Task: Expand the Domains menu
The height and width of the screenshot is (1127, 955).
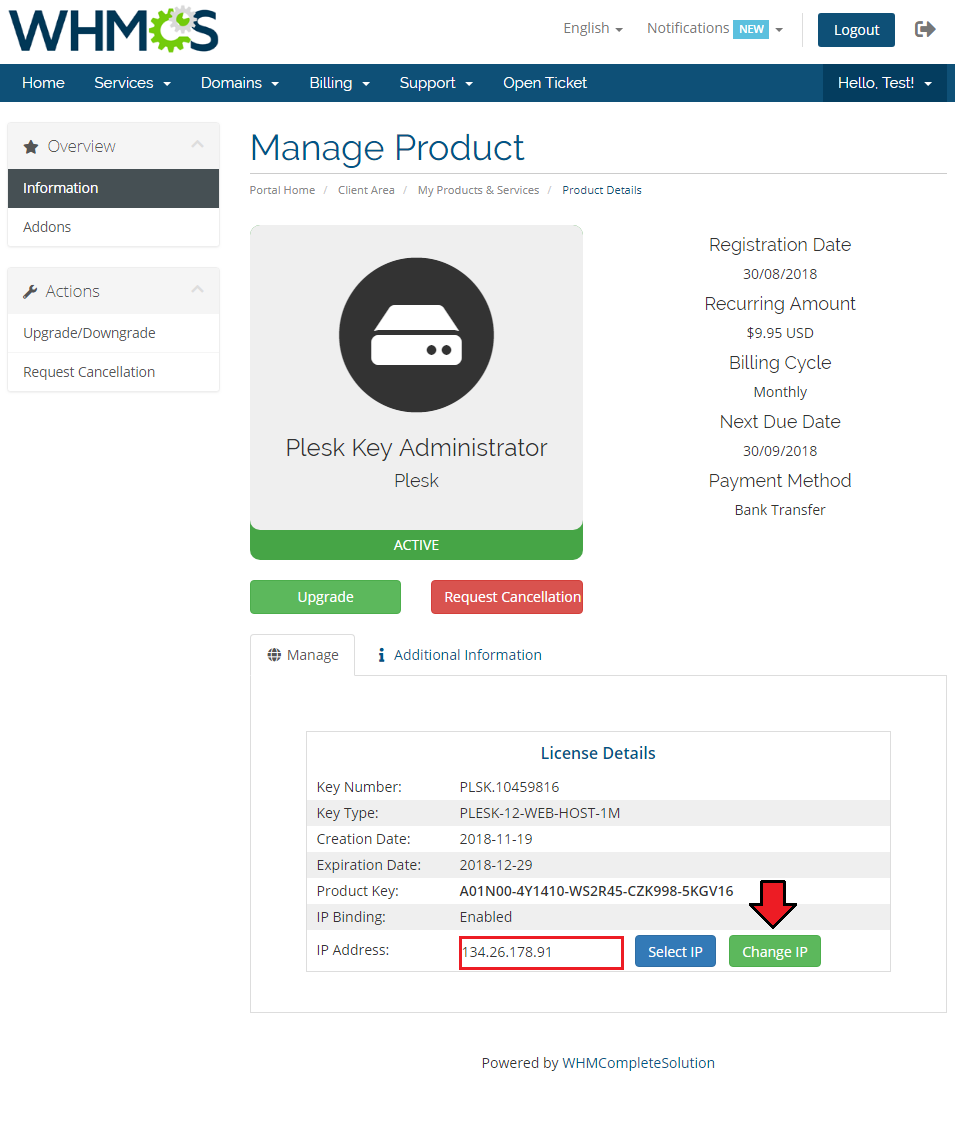Action: (239, 83)
